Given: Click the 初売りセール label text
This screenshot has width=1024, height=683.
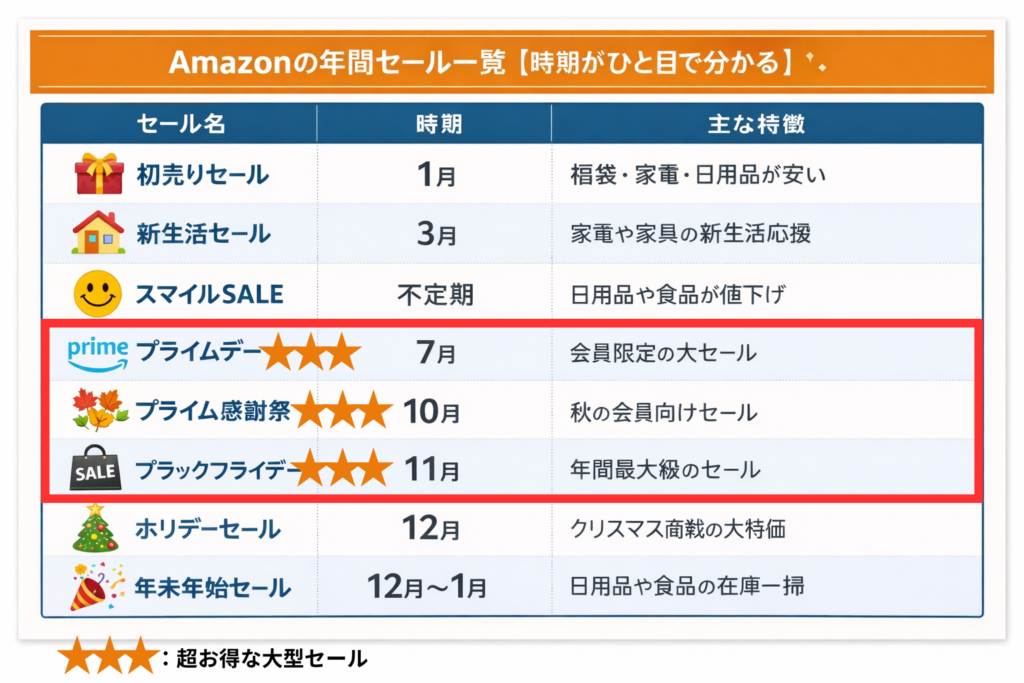Looking at the screenshot, I should click(x=202, y=175).
